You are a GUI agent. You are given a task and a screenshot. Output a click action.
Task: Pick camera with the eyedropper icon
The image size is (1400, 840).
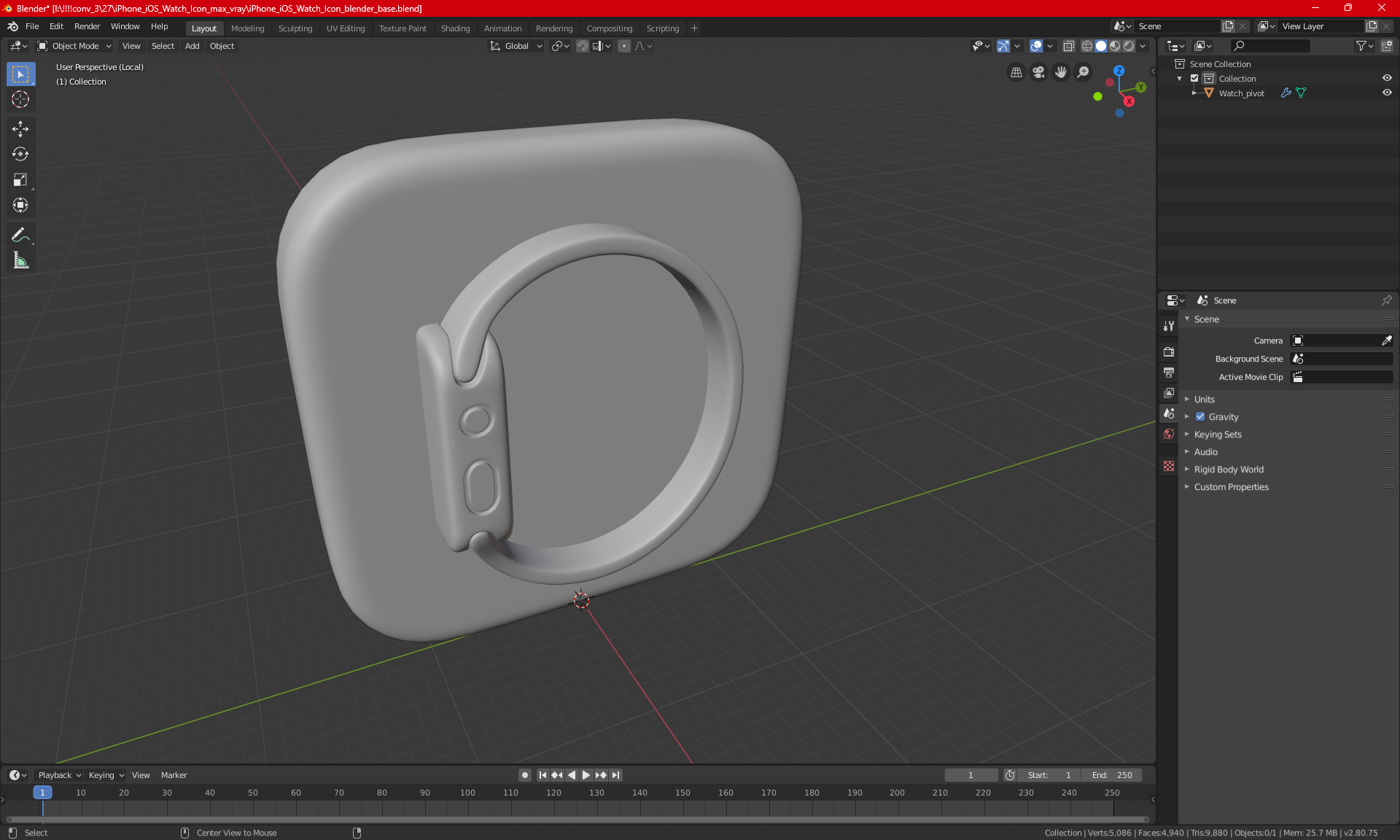(x=1386, y=341)
